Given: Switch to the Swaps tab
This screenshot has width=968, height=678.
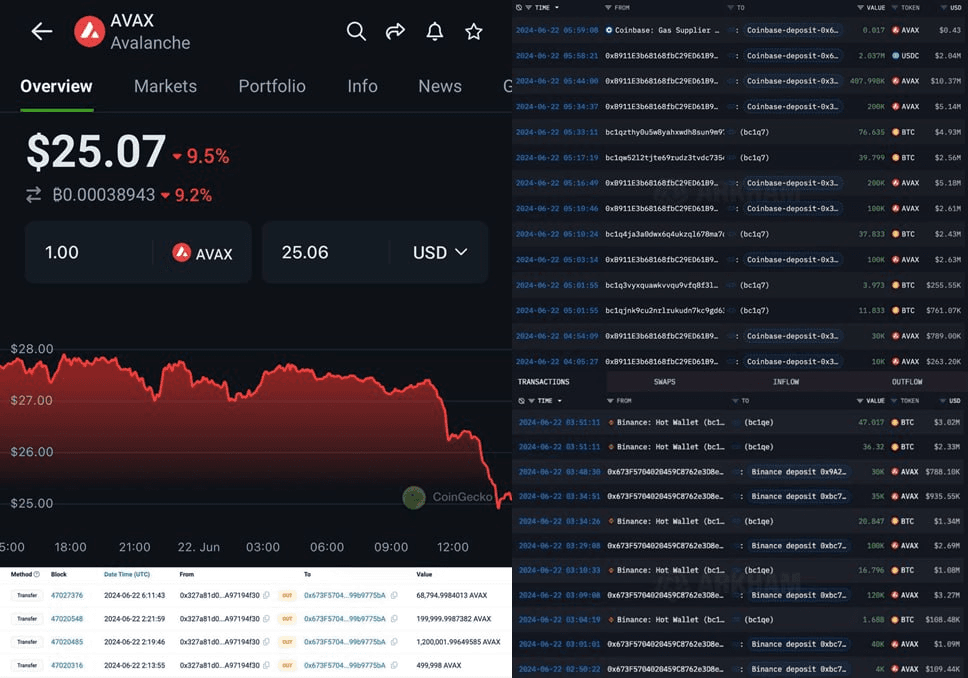Looking at the screenshot, I should point(665,382).
